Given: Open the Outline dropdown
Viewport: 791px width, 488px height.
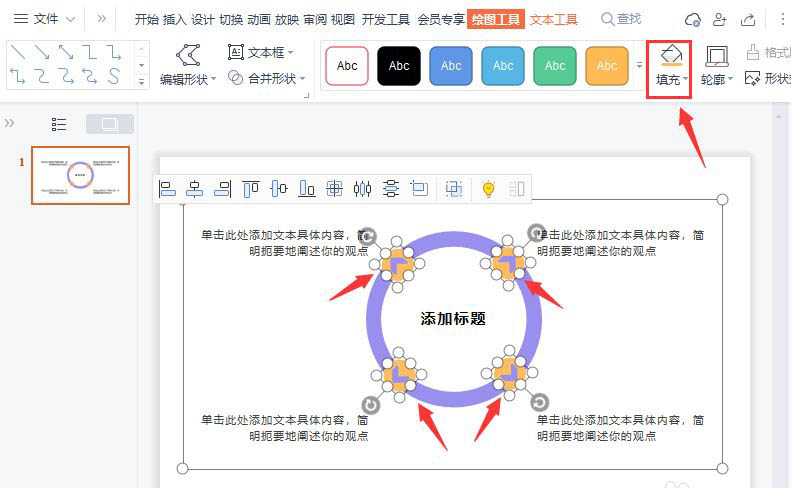Looking at the screenshot, I should [x=731, y=80].
